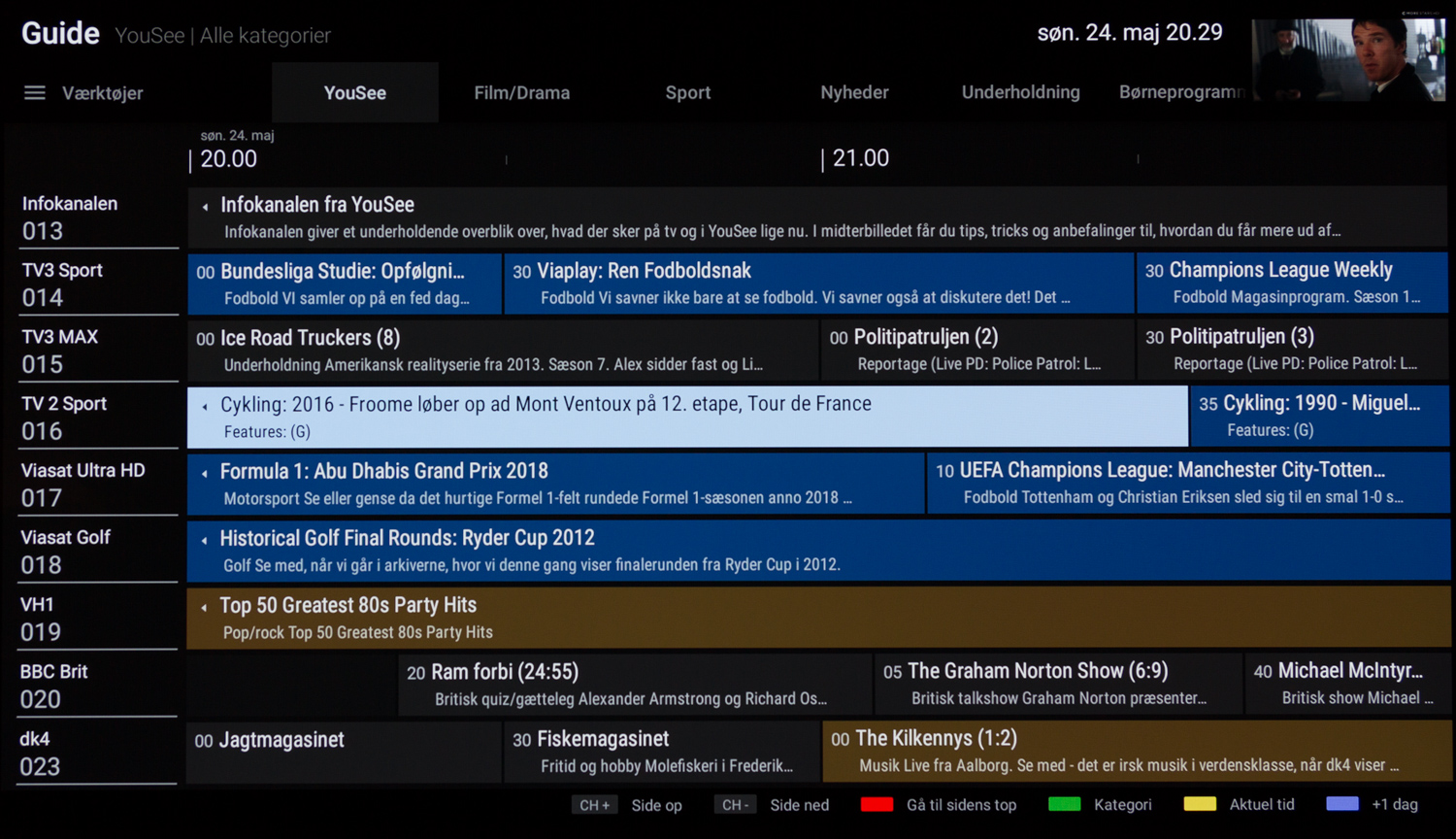
Task: Open UEFA Champions League Manchester City-Tottenham
Action: point(1189,484)
